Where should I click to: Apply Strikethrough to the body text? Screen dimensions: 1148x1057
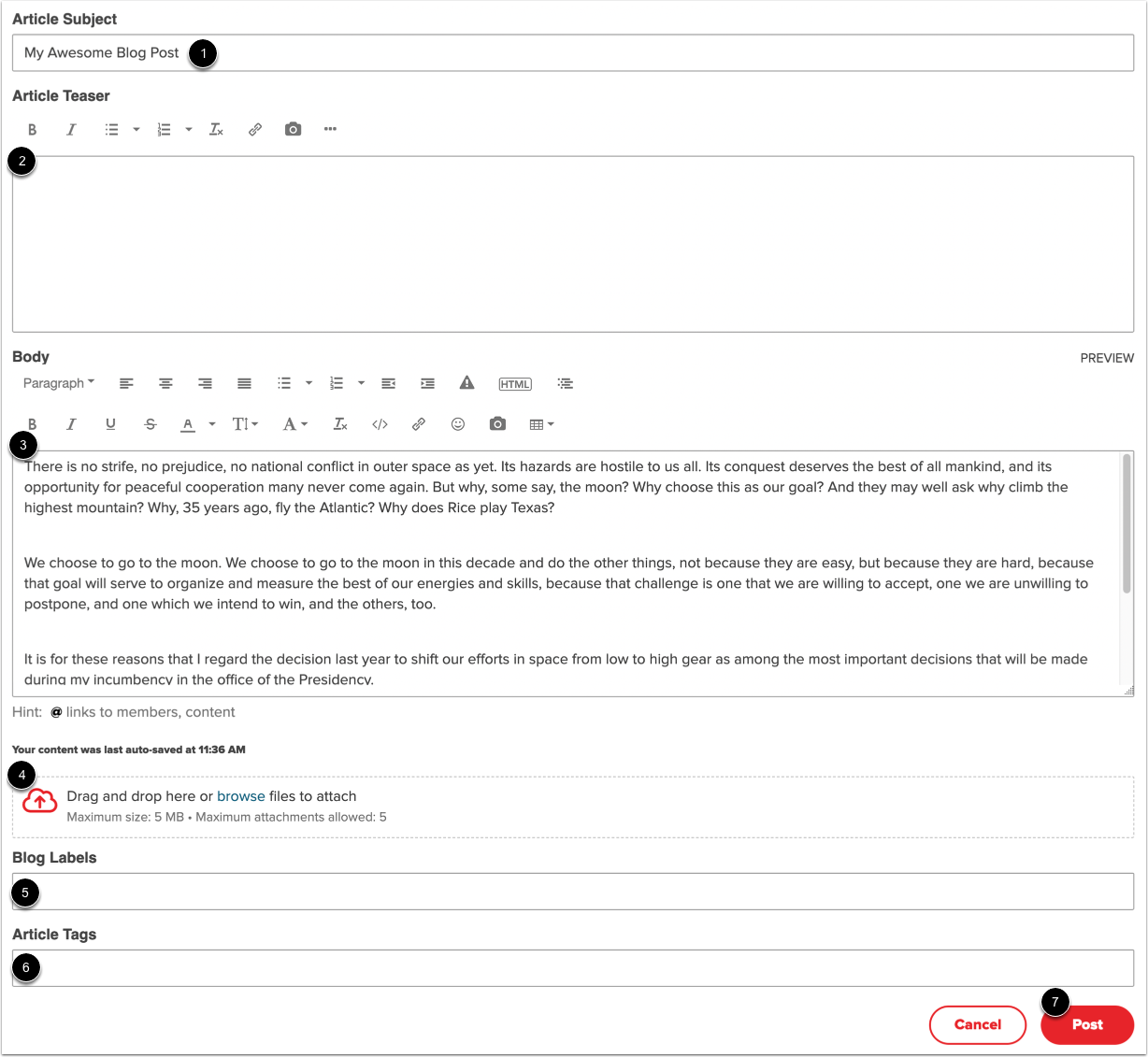[150, 423]
